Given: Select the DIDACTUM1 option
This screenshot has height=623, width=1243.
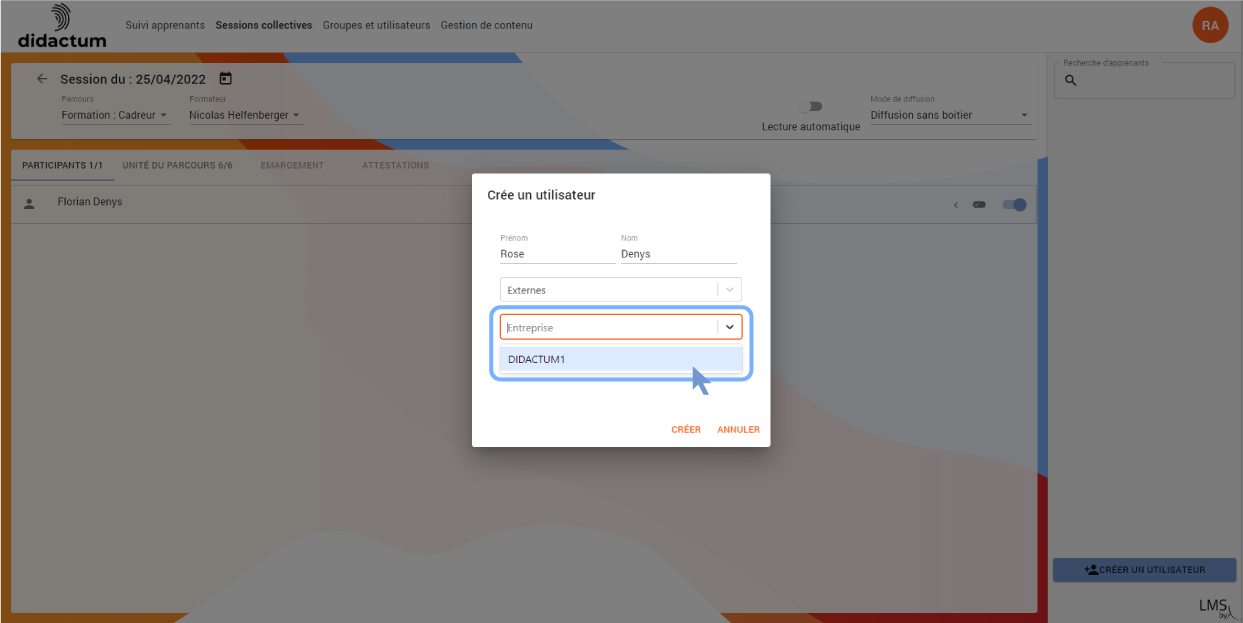Looking at the screenshot, I should pyautogui.click(x=621, y=359).
